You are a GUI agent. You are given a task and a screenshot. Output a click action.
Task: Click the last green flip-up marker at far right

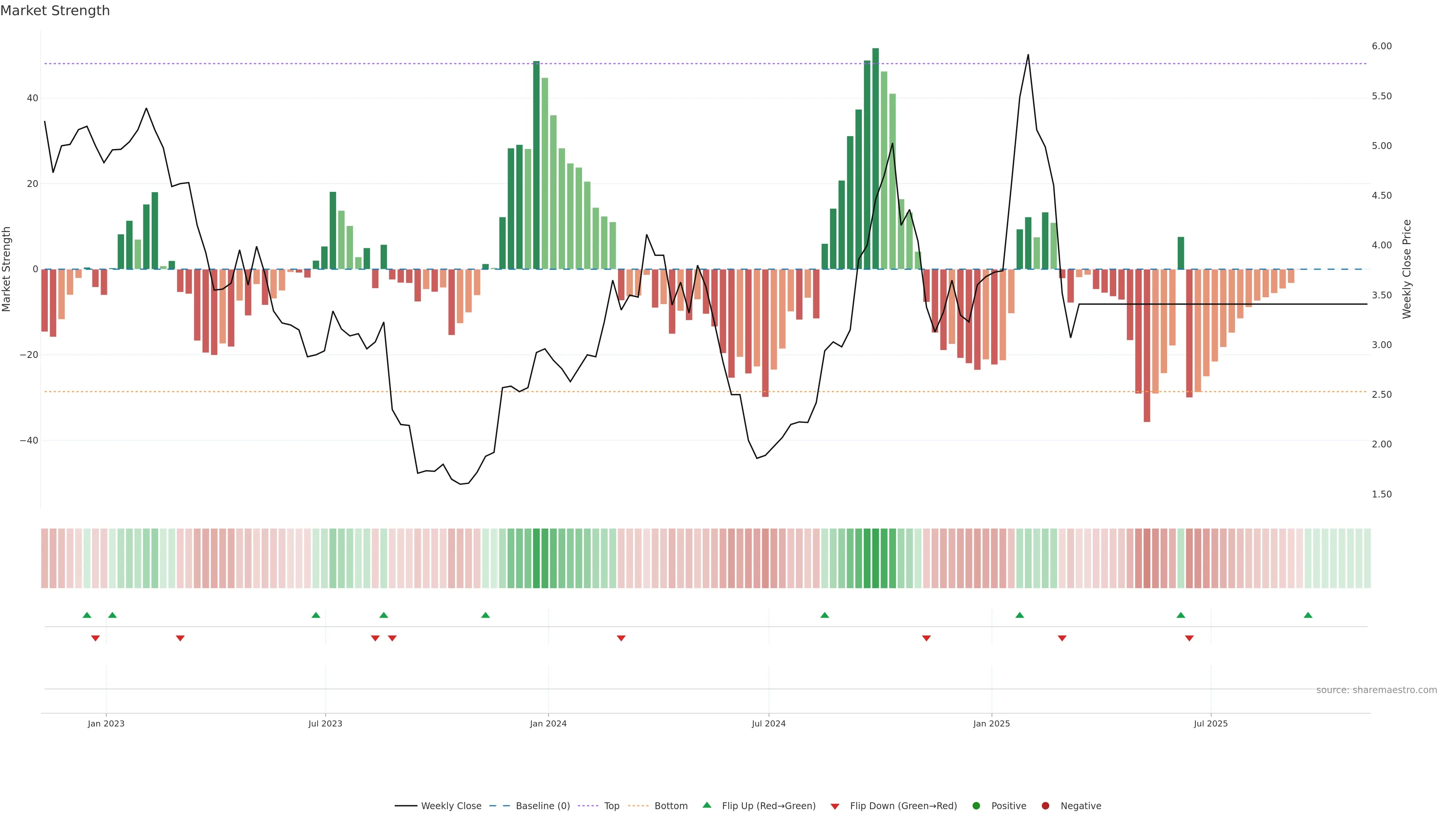1308,615
